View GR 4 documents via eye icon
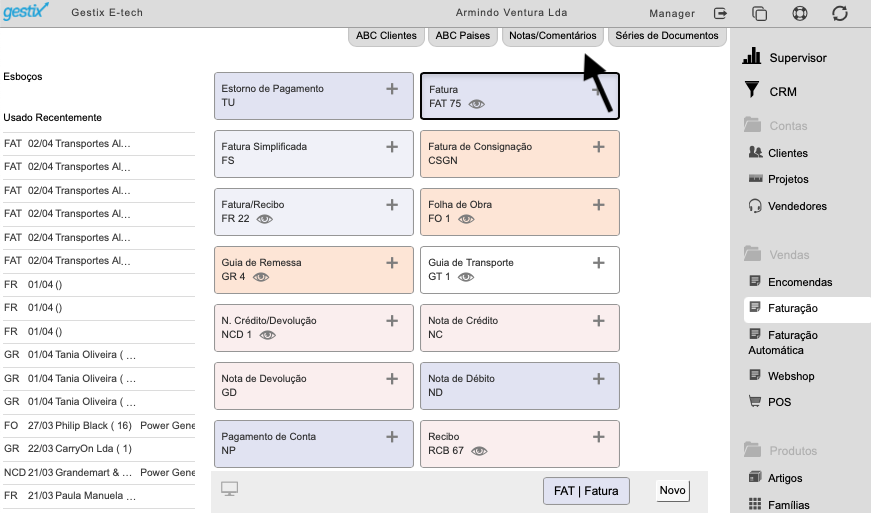Screen dimensions: 871x513 pos(261,276)
